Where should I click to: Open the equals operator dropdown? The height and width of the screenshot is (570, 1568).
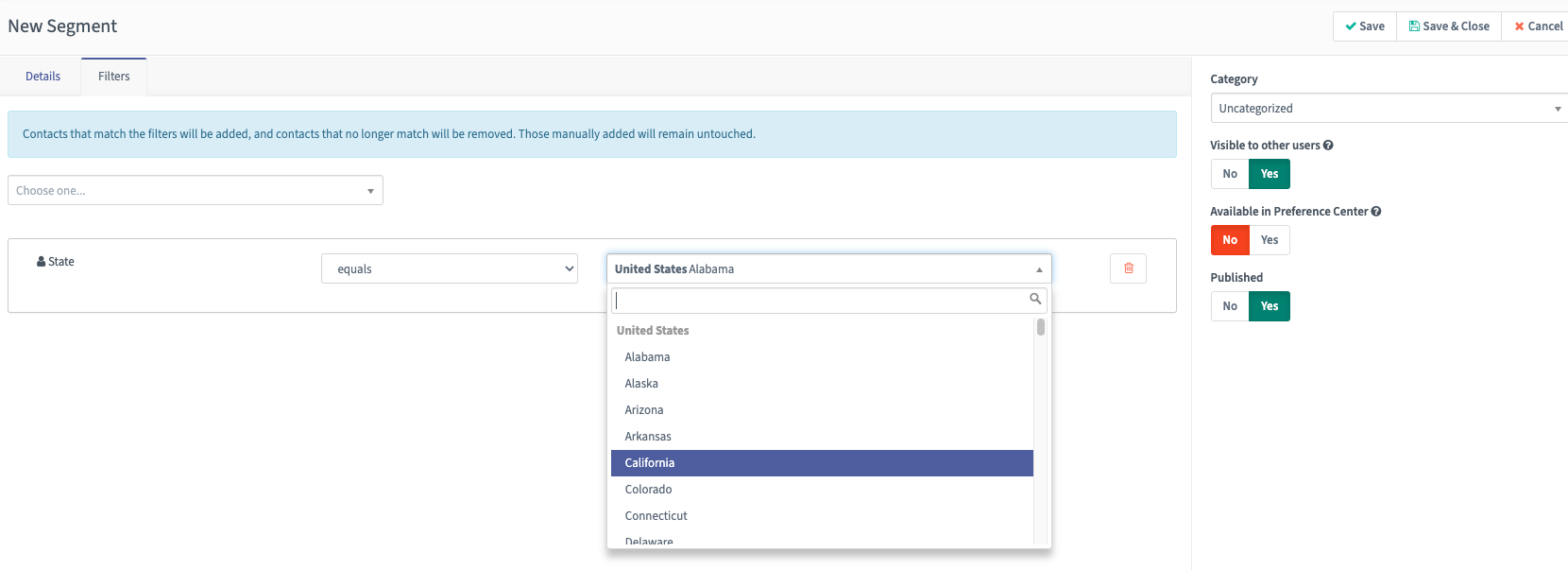(x=450, y=268)
